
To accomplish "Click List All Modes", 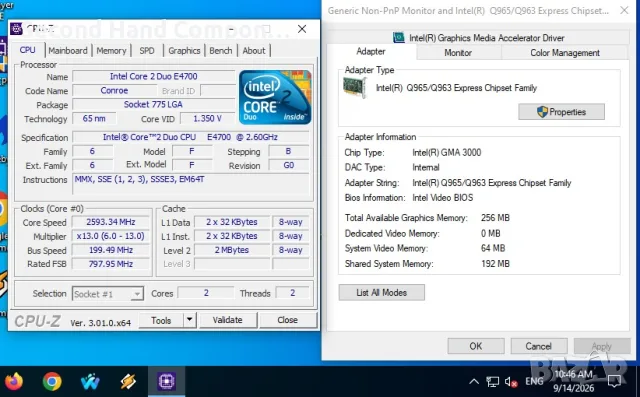I will click(382, 293).
